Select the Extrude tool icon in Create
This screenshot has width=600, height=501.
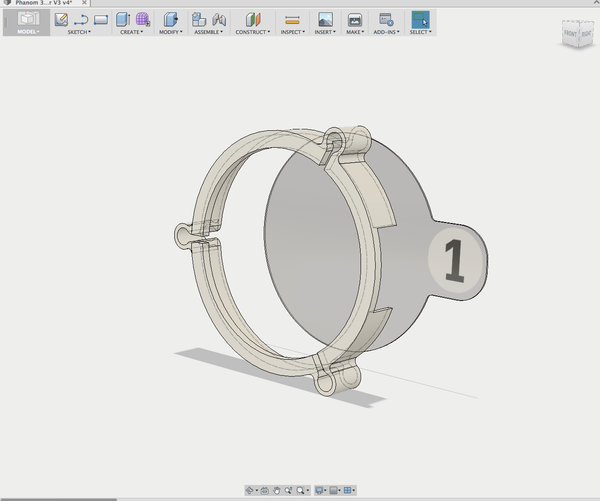[x=123, y=19]
